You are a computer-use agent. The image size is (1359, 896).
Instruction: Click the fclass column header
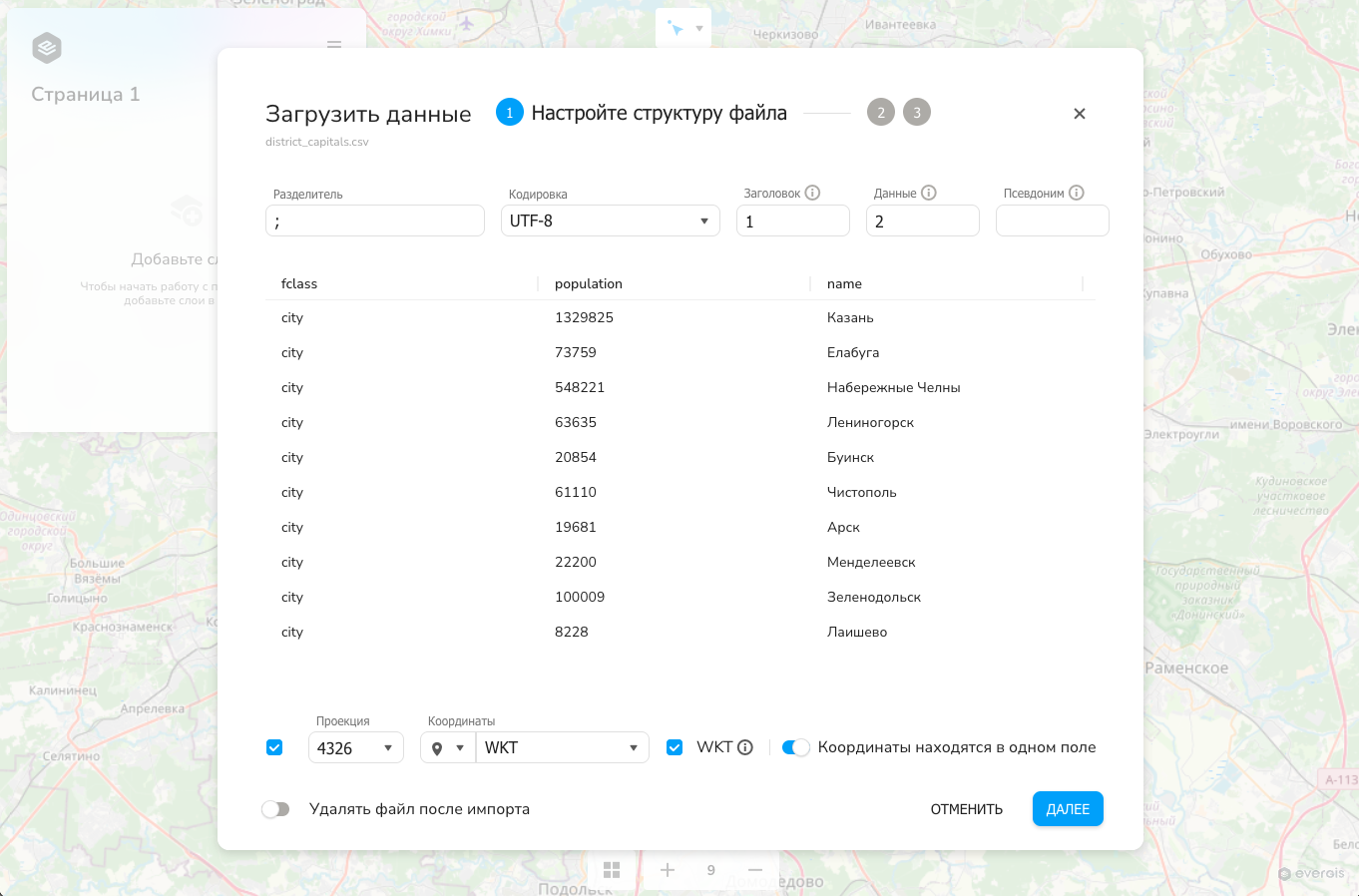[299, 283]
